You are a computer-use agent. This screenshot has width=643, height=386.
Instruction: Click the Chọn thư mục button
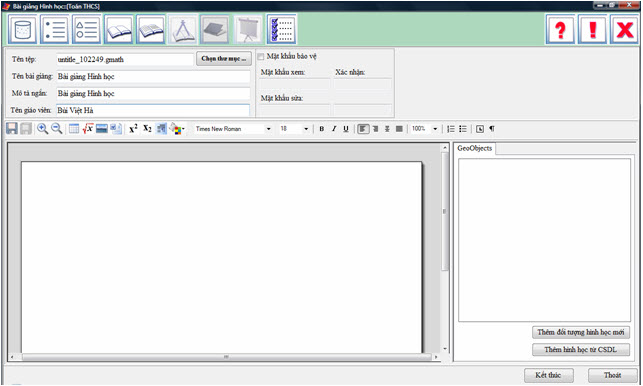(224, 59)
